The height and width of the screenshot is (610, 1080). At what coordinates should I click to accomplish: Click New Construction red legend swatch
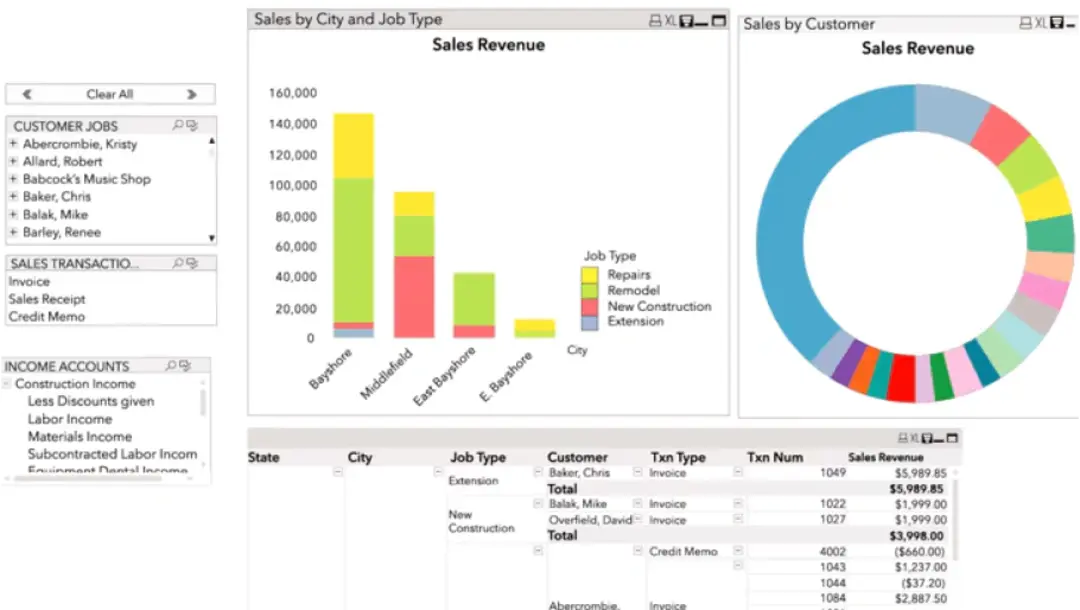590,306
